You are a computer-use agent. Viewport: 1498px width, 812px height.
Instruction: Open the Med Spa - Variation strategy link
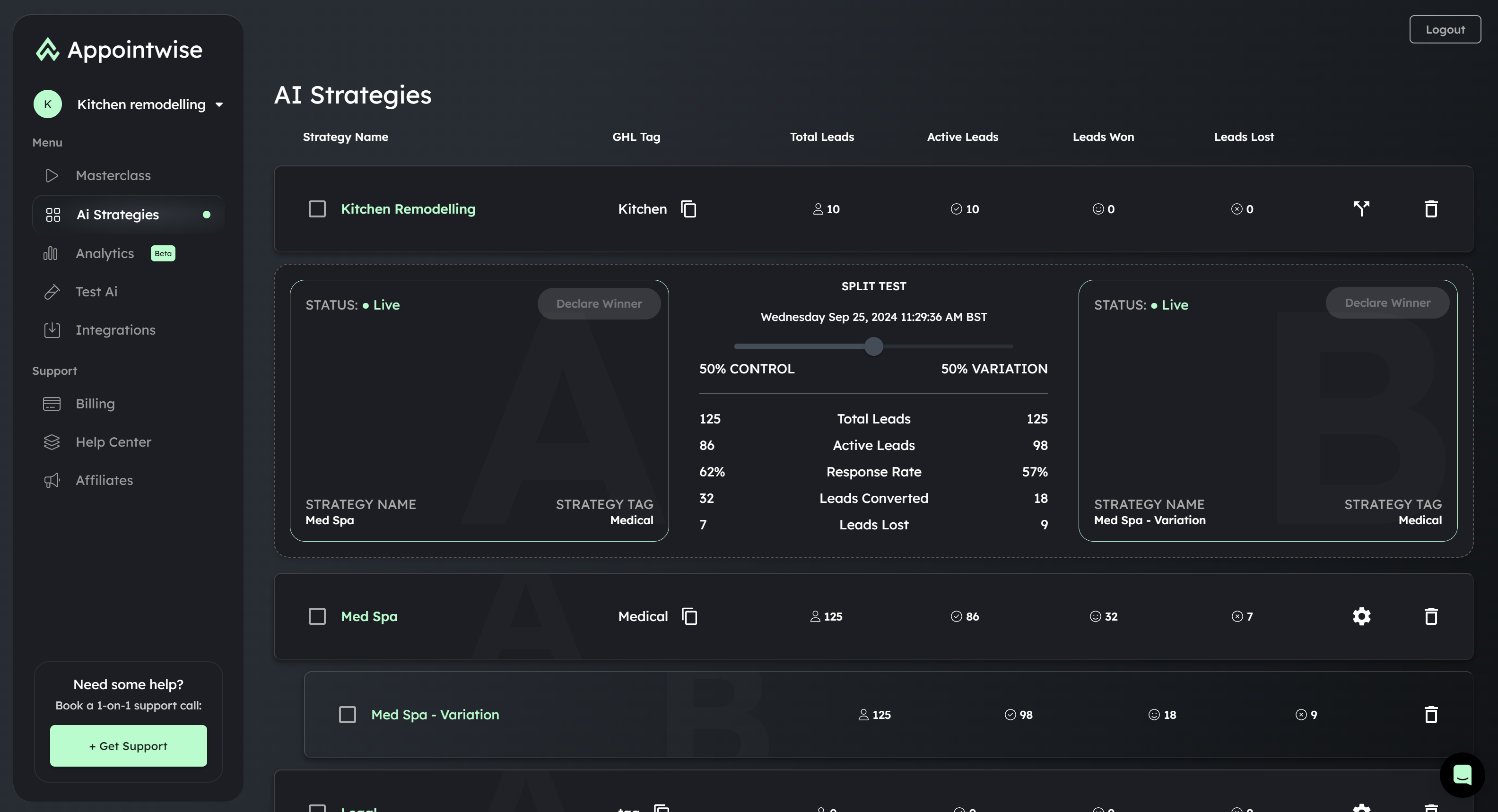click(435, 714)
